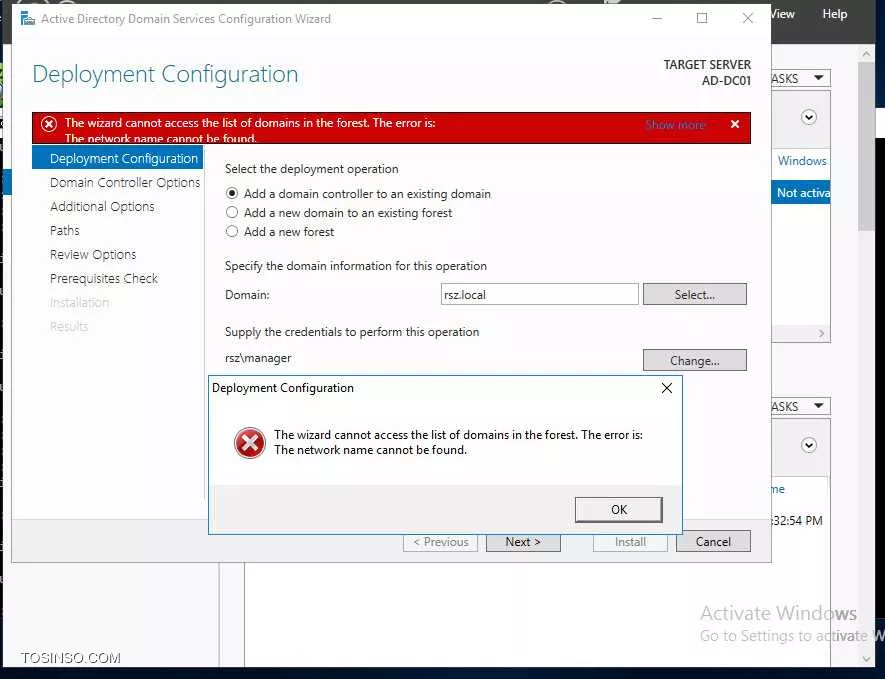The image size is (885, 679).
Task: Open the Paths step
Action: (64, 230)
